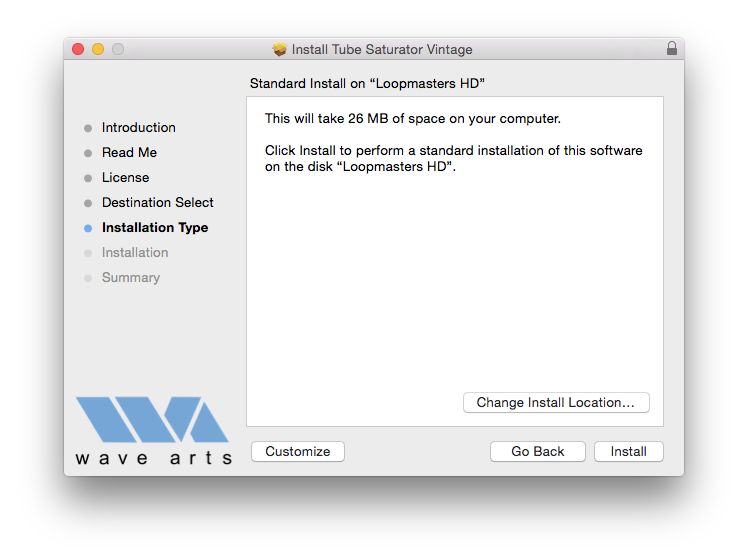Go Back to the previous step
The image size is (748, 554).
(538, 451)
